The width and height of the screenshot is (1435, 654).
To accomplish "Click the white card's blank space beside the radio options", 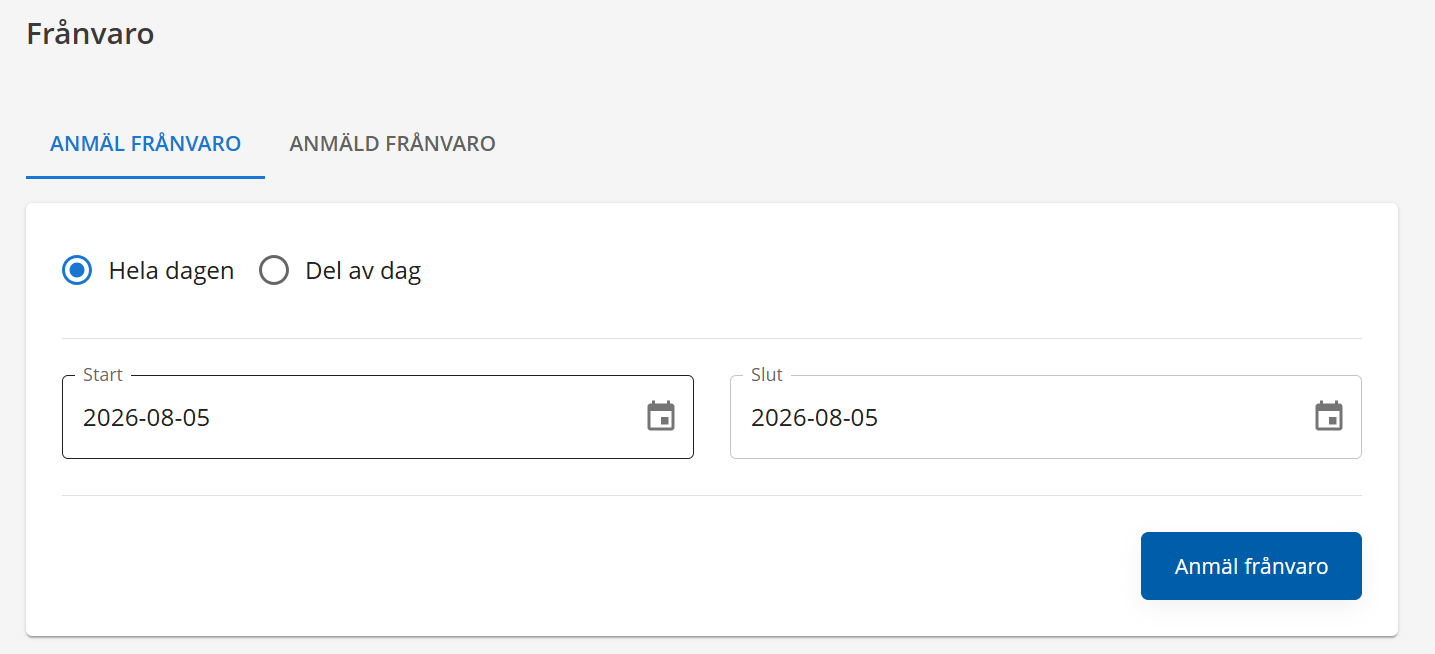I will pyautogui.click(x=890, y=270).
